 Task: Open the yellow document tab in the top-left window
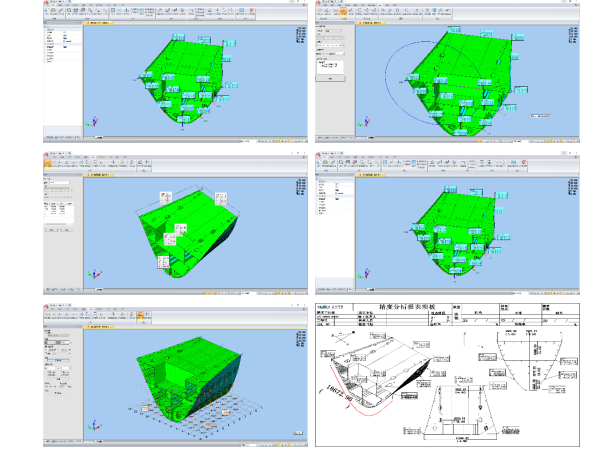coord(98,23)
